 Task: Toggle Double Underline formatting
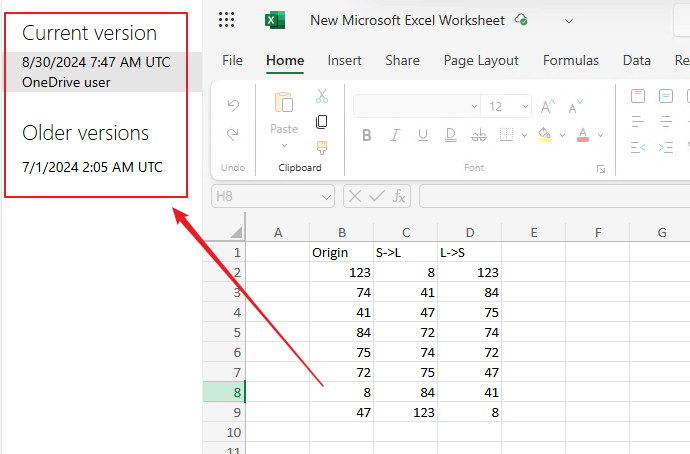click(451, 135)
